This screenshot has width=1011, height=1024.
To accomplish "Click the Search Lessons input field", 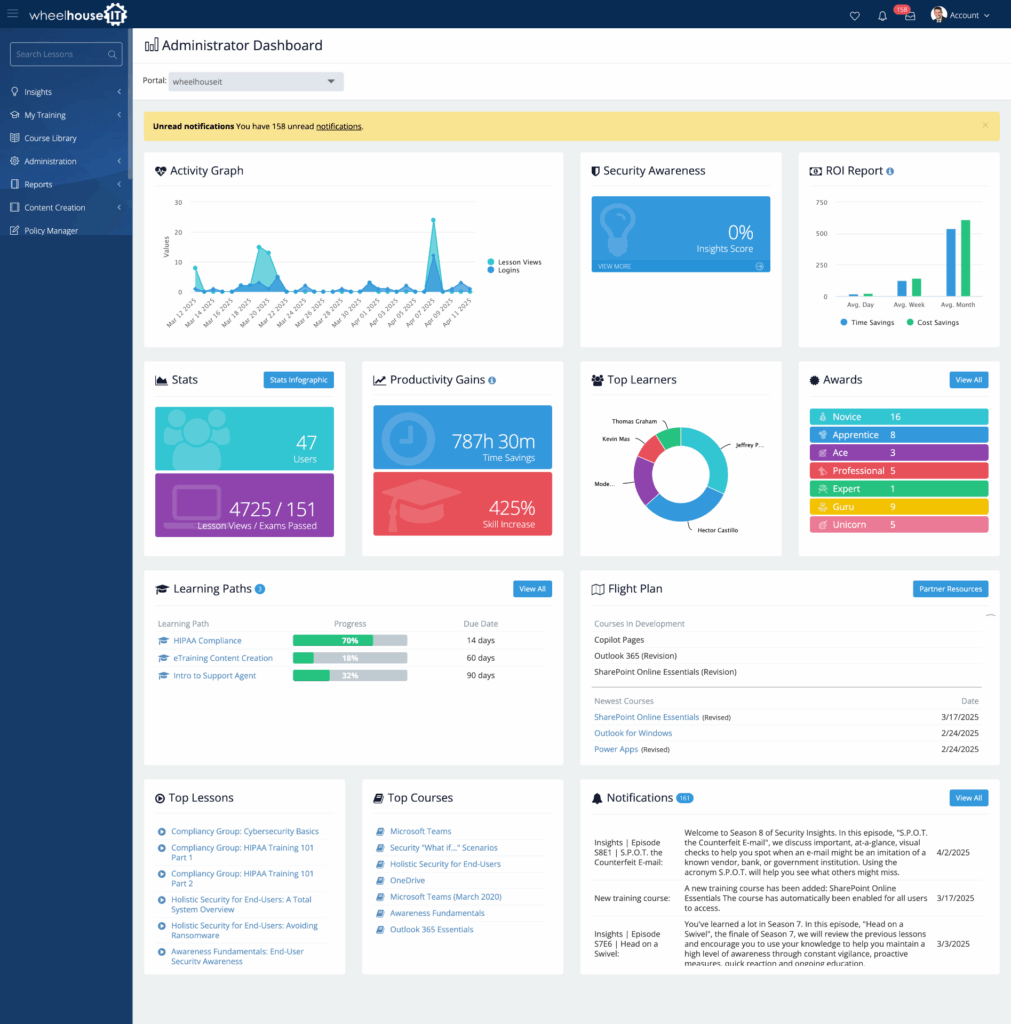I will tap(66, 54).
